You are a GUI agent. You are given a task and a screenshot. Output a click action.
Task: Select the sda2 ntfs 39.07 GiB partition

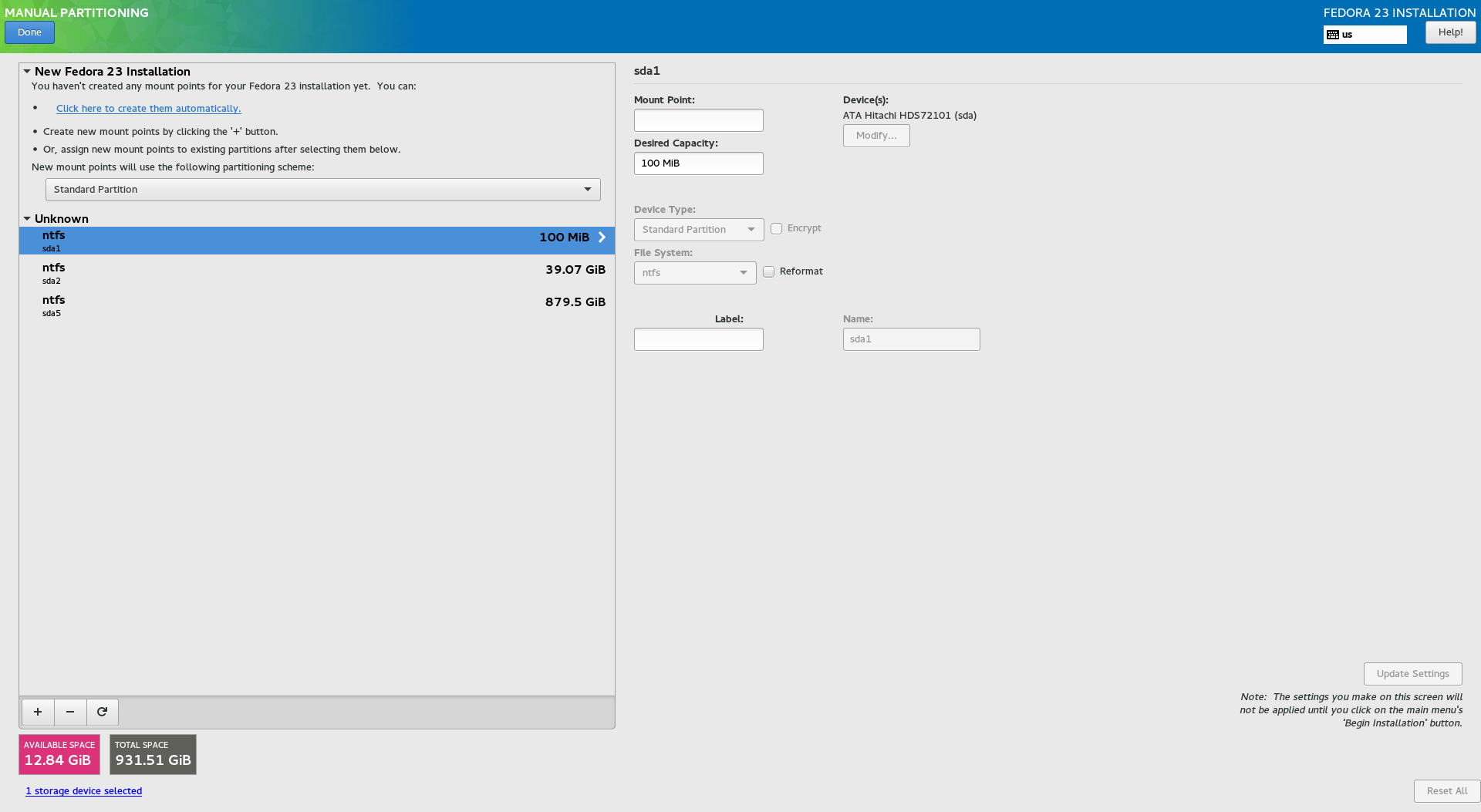[x=316, y=273]
